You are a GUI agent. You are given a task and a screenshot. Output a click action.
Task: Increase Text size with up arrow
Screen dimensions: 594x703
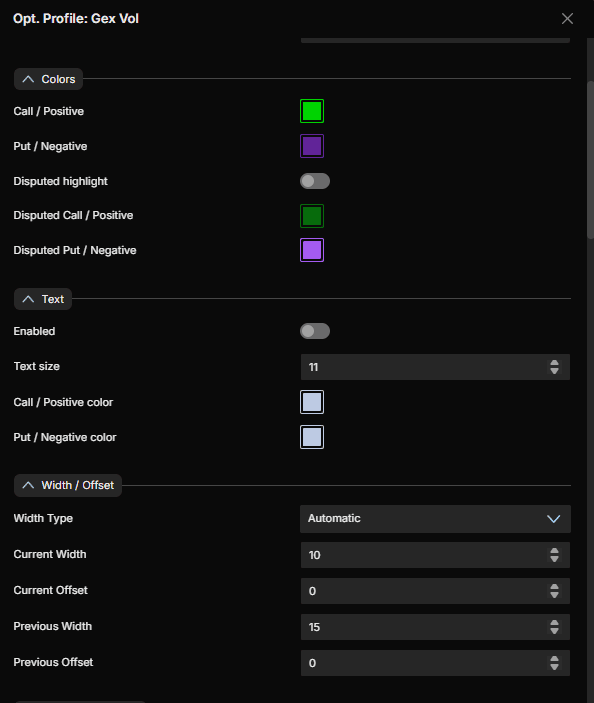tap(554, 363)
